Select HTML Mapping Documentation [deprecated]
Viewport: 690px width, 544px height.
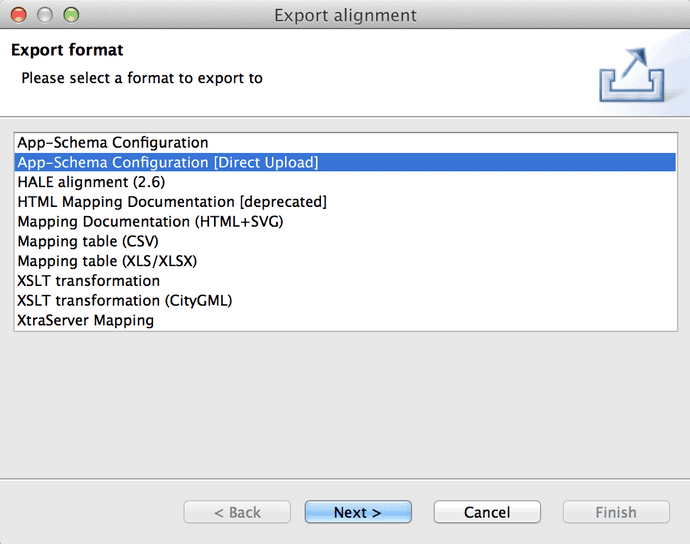point(345,202)
